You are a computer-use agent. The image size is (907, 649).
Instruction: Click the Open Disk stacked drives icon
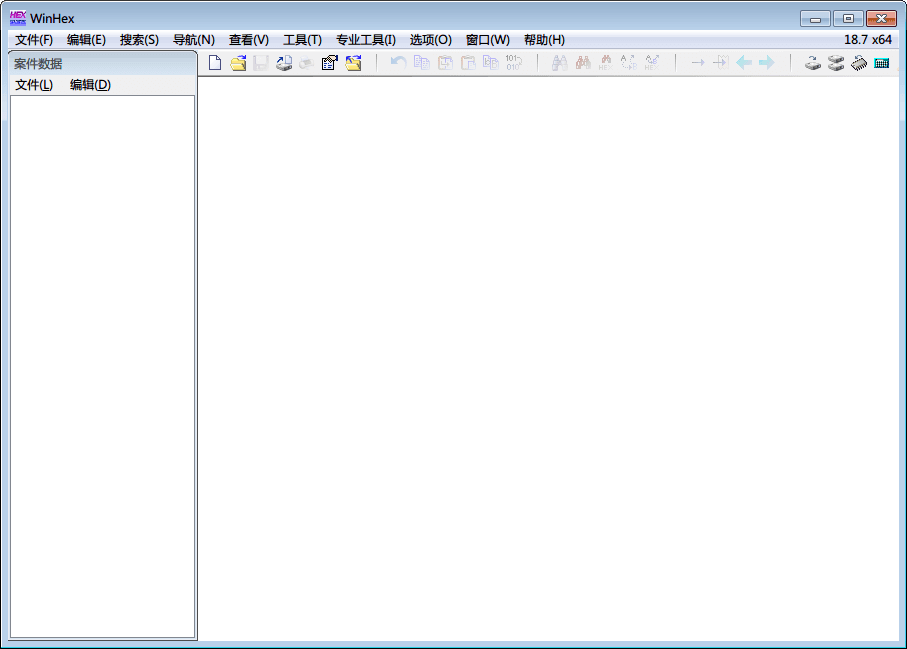(x=836, y=62)
